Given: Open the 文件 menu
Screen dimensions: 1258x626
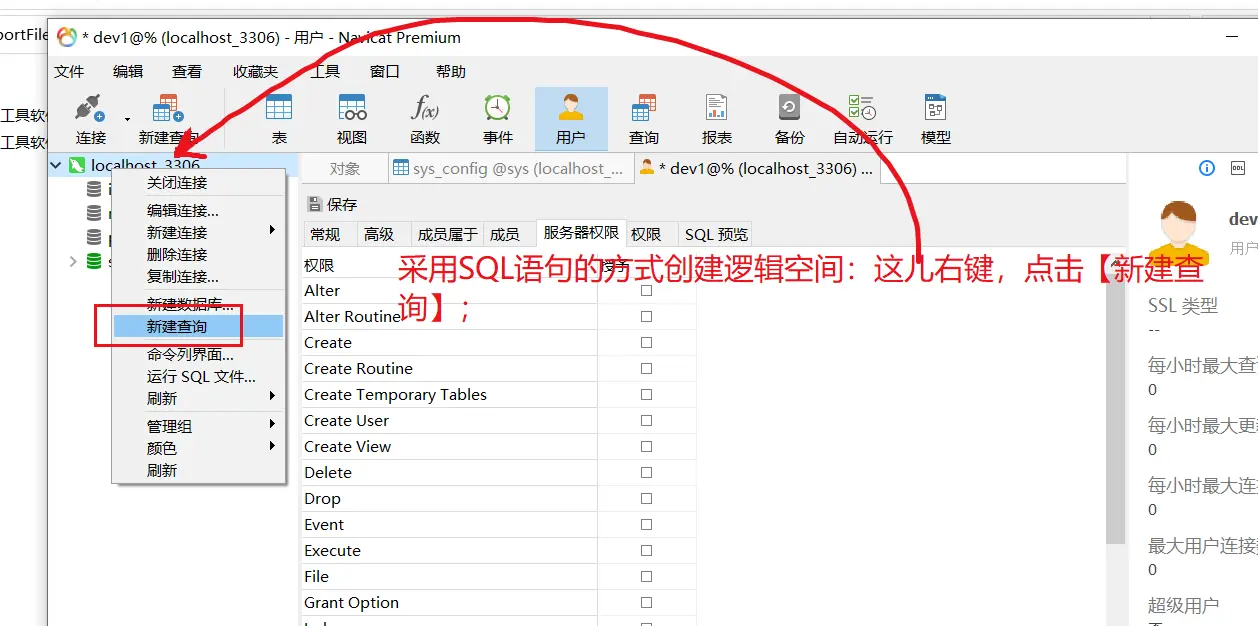Looking at the screenshot, I should coord(69,71).
